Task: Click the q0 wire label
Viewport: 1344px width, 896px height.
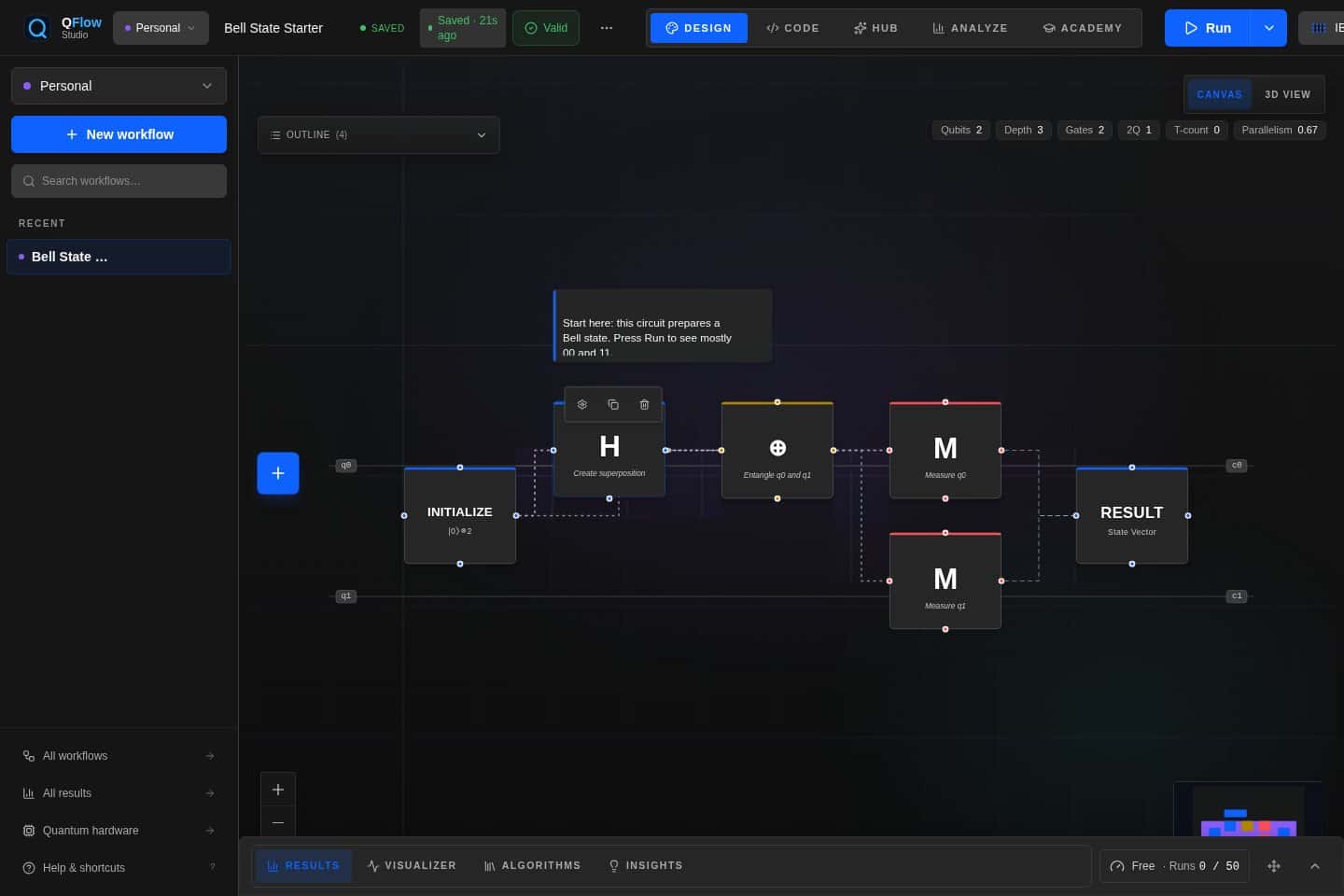Action: pos(346,465)
